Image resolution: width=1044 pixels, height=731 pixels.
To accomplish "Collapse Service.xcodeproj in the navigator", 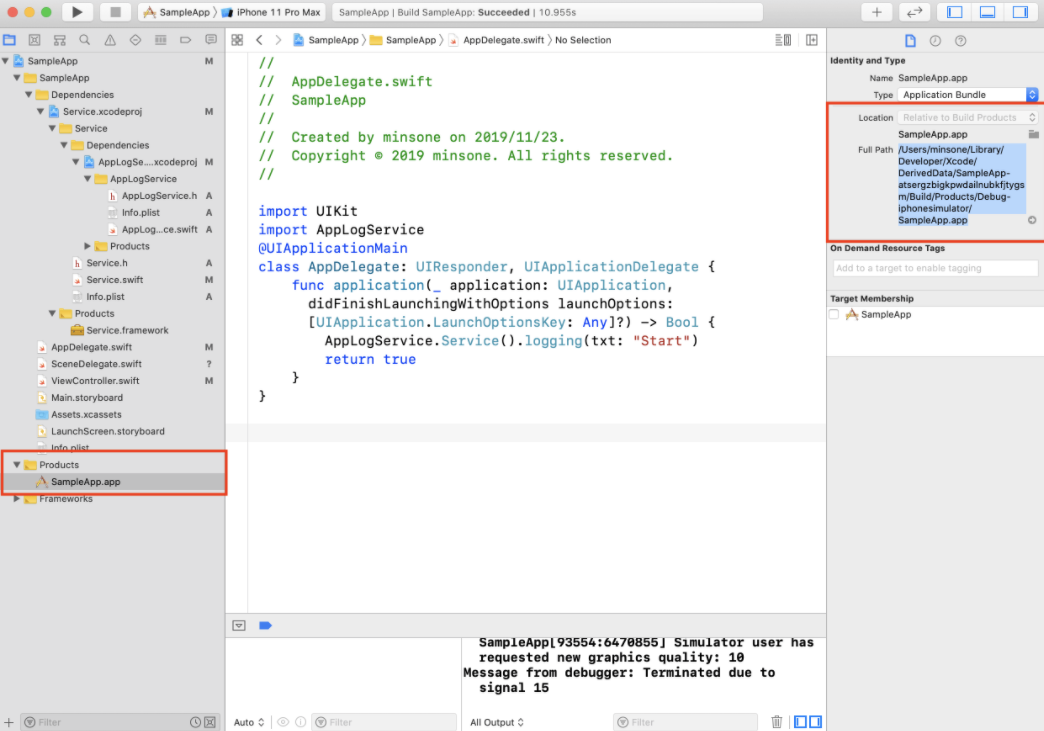I will (x=41, y=111).
